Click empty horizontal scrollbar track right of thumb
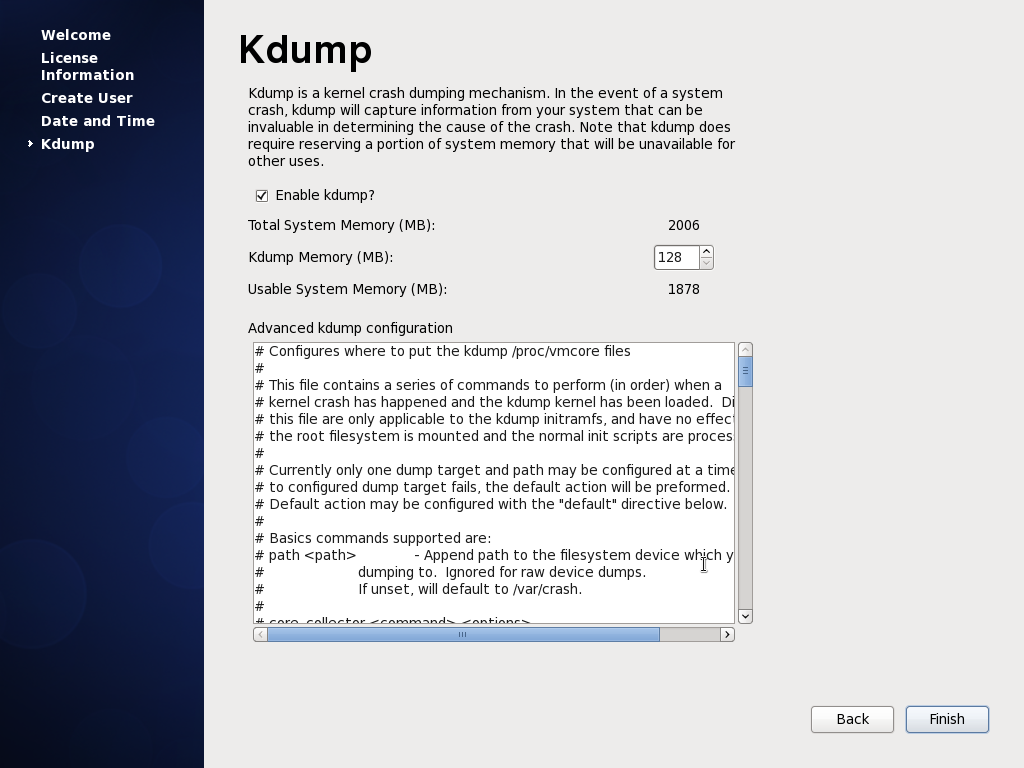The image size is (1024, 768). [x=689, y=634]
